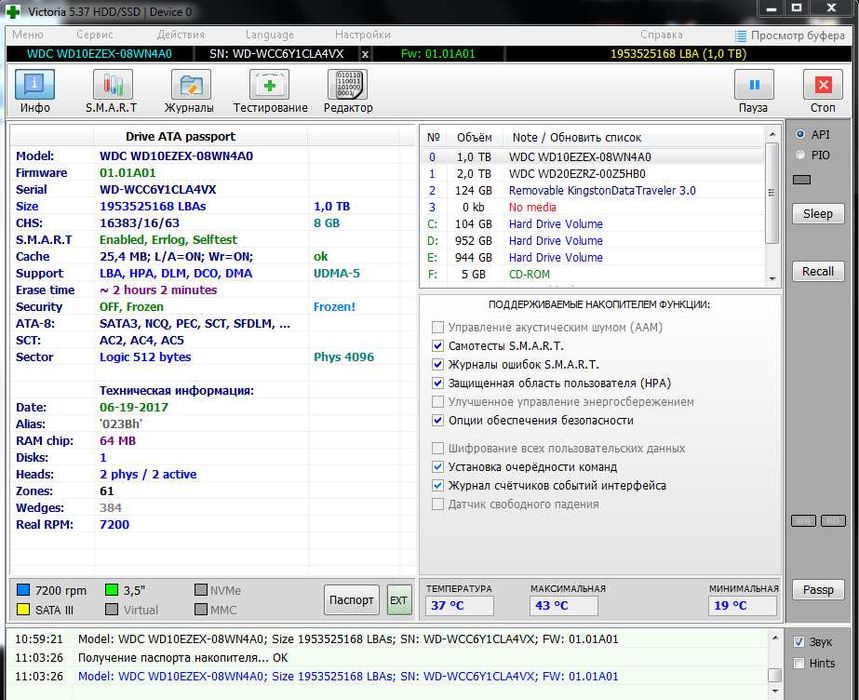Select the PIO radio button
The height and width of the screenshot is (700, 859).
pyautogui.click(x=800, y=155)
